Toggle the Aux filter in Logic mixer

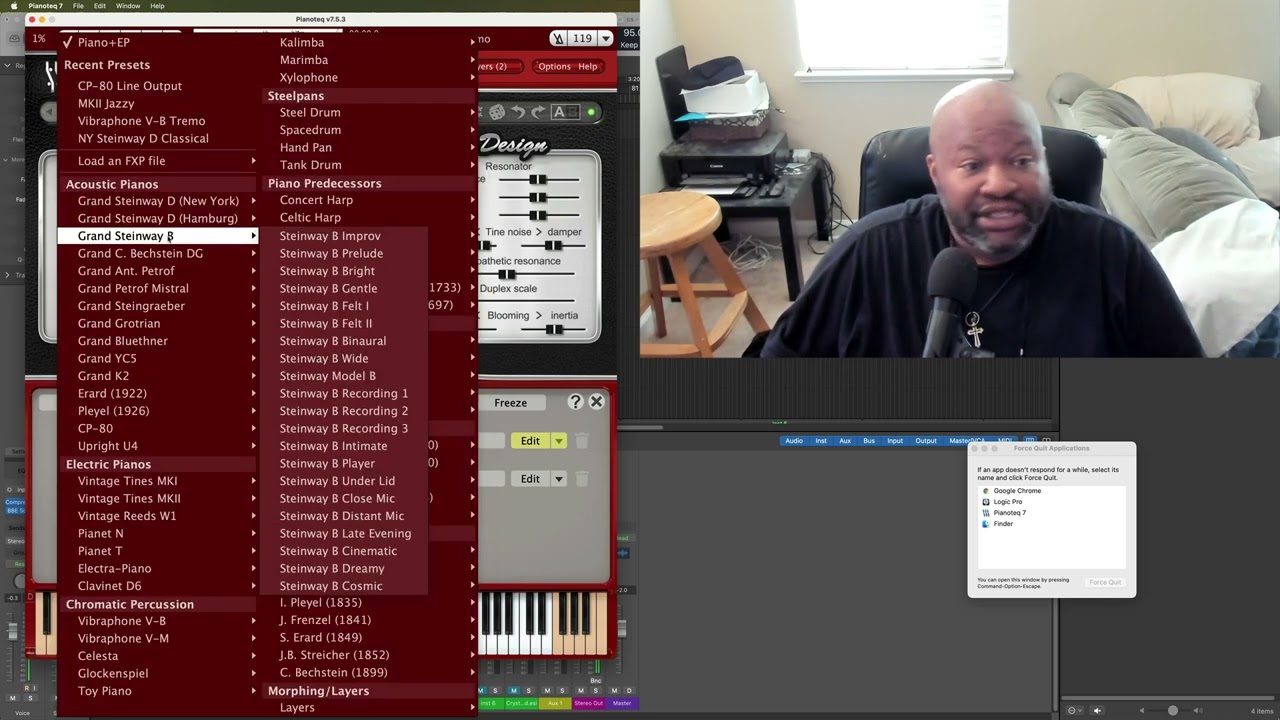pos(845,441)
